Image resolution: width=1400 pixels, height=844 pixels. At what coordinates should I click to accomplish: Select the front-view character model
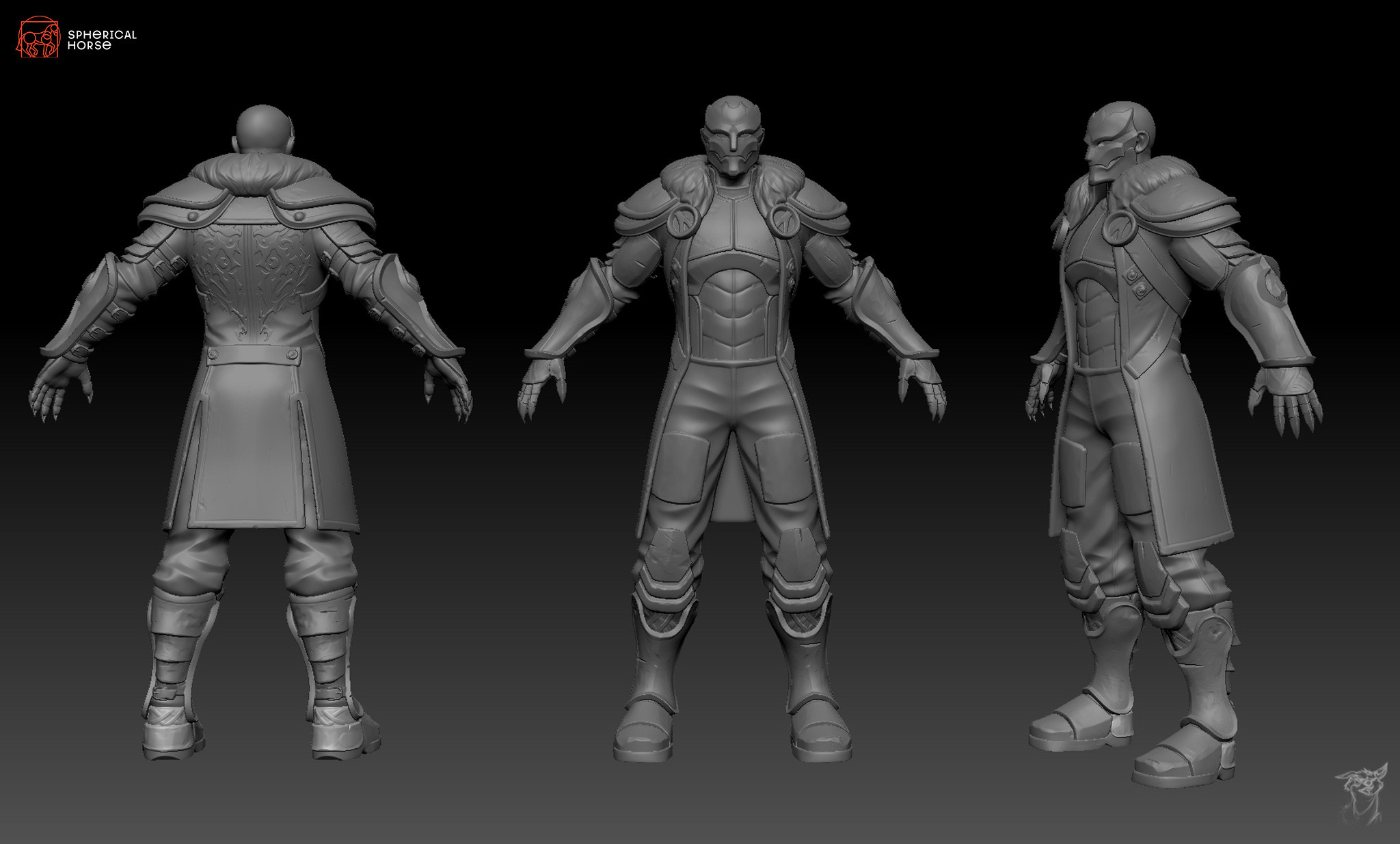click(732, 429)
